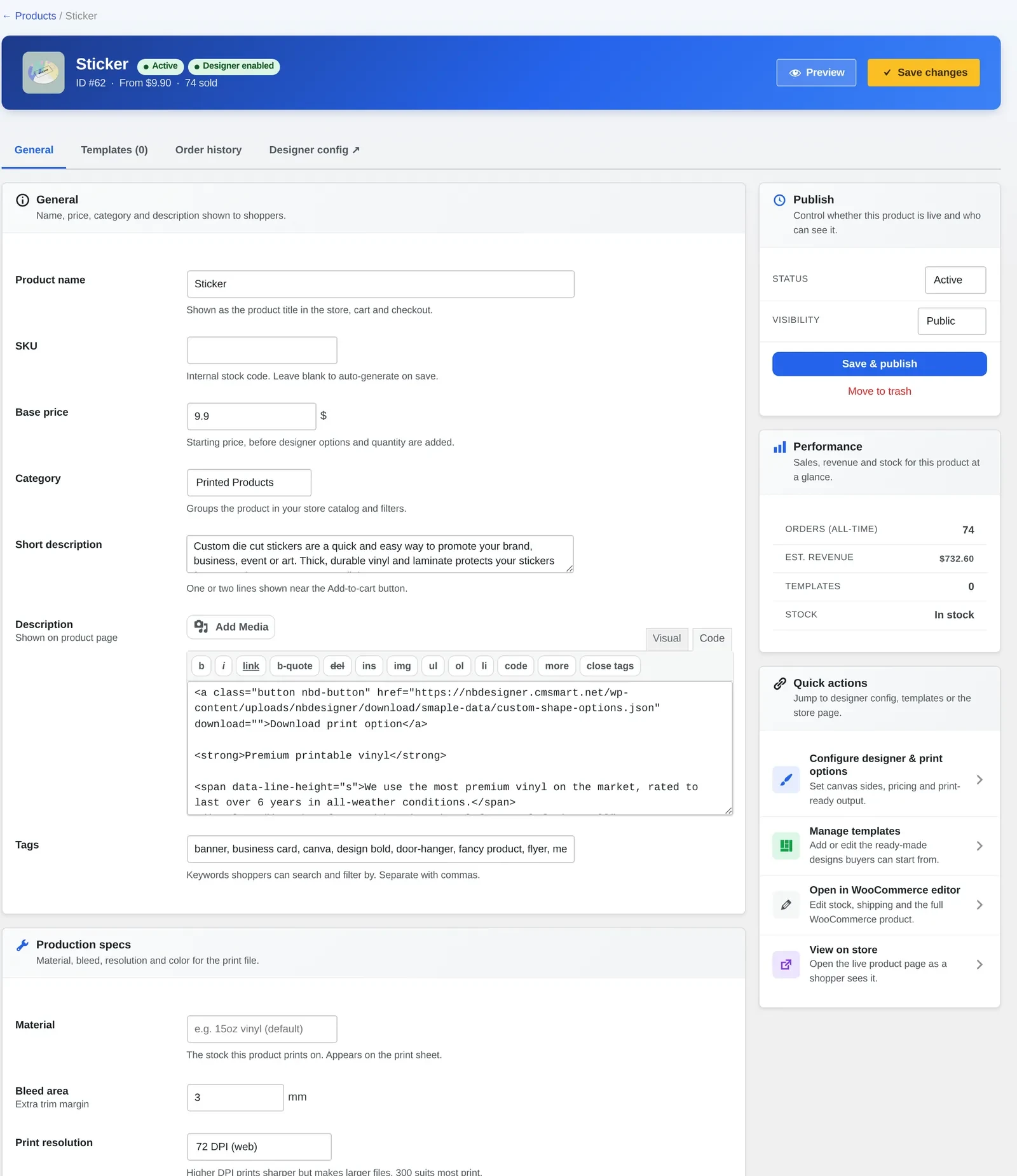Image resolution: width=1017 pixels, height=1176 pixels.
Task: Switch editor to Visual mode
Action: coord(666,638)
